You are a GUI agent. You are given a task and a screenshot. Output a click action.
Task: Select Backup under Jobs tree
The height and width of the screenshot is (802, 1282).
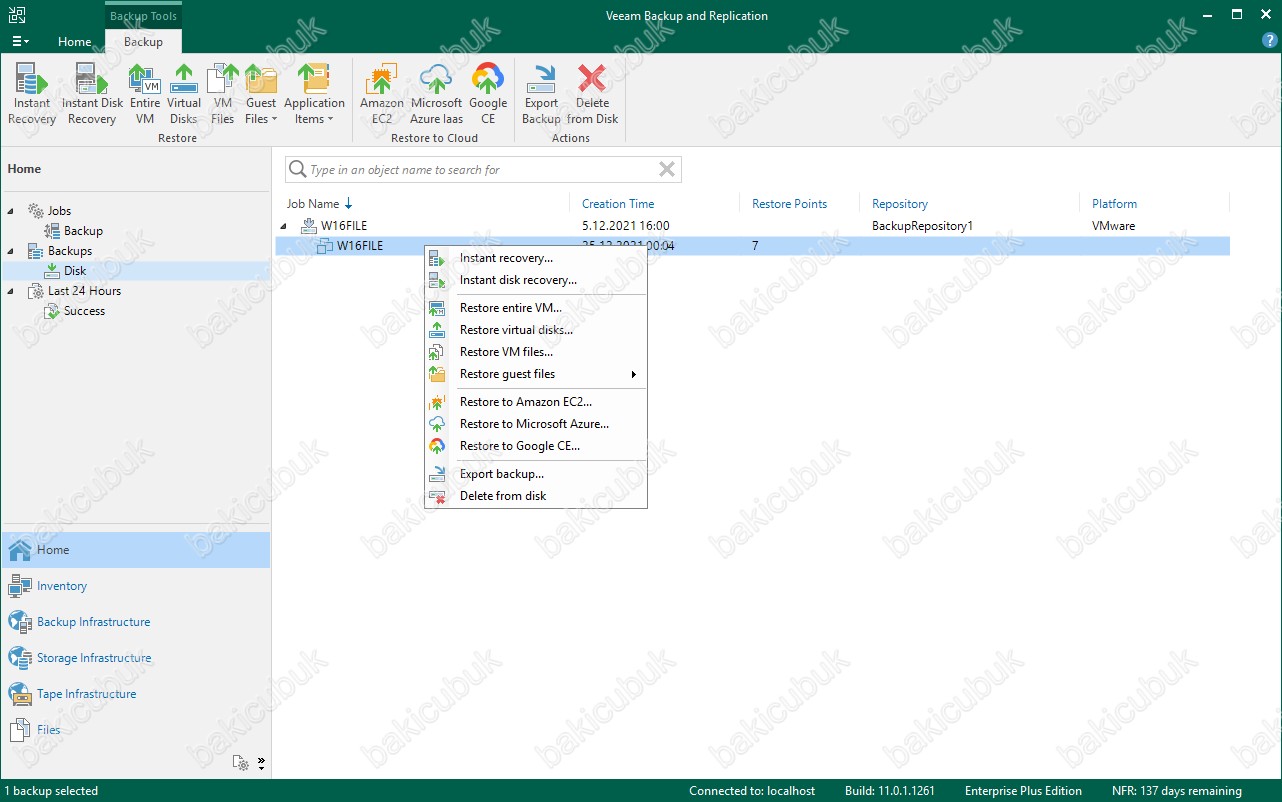click(x=83, y=231)
